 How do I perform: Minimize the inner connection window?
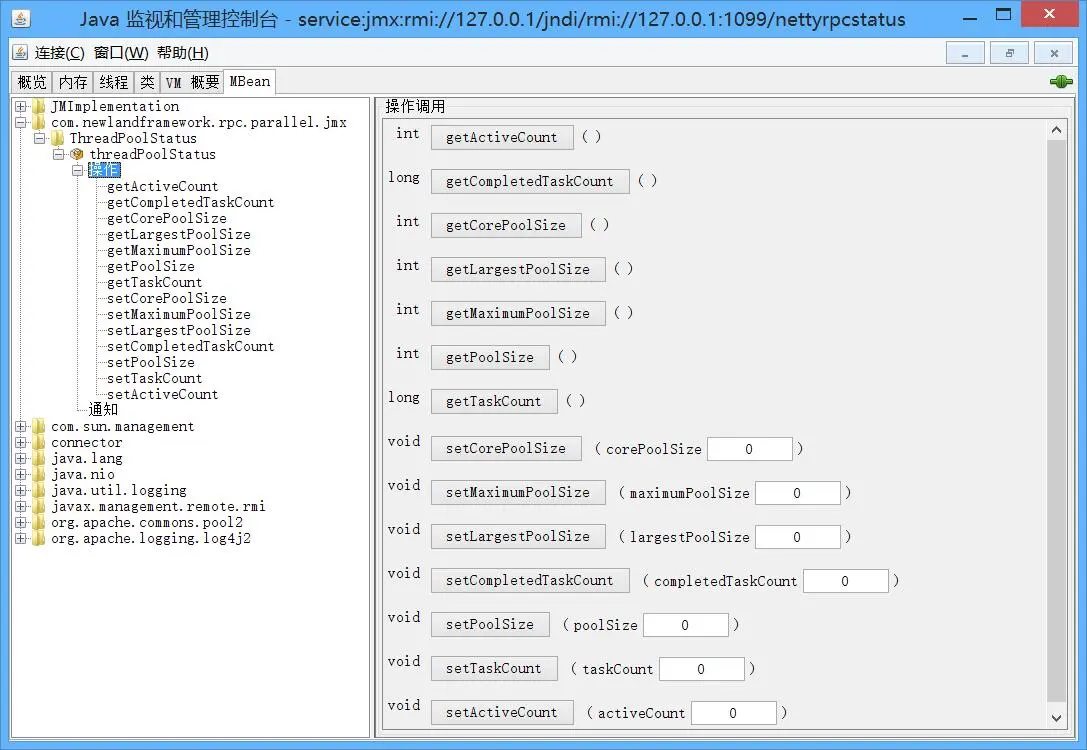(x=965, y=53)
